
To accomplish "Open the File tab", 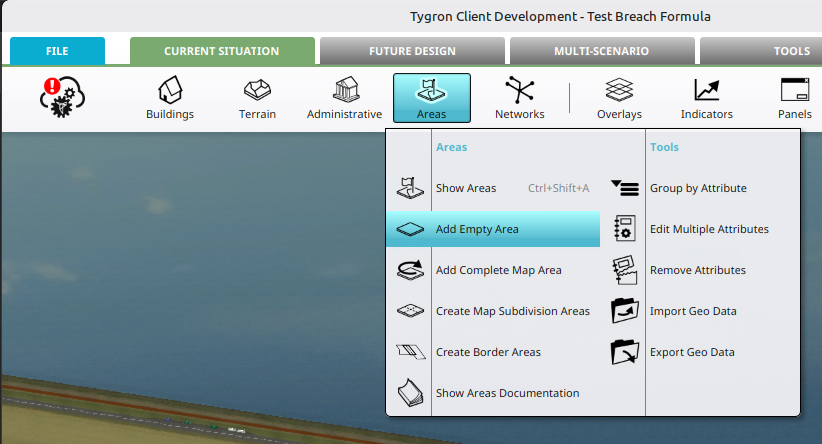I will tap(57, 51).
